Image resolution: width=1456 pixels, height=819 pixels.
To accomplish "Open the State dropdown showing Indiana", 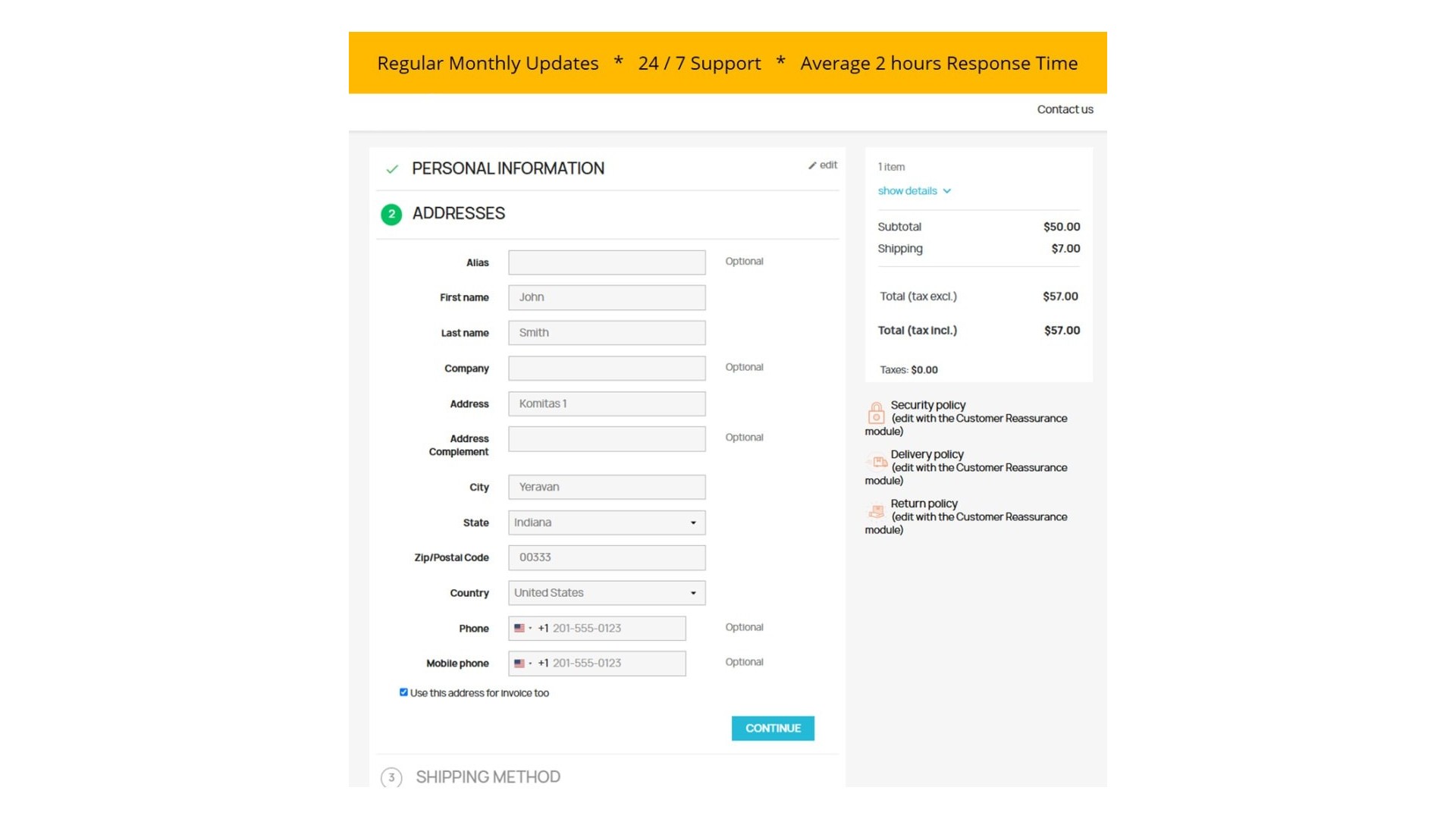I will click(x=607, y=522).
